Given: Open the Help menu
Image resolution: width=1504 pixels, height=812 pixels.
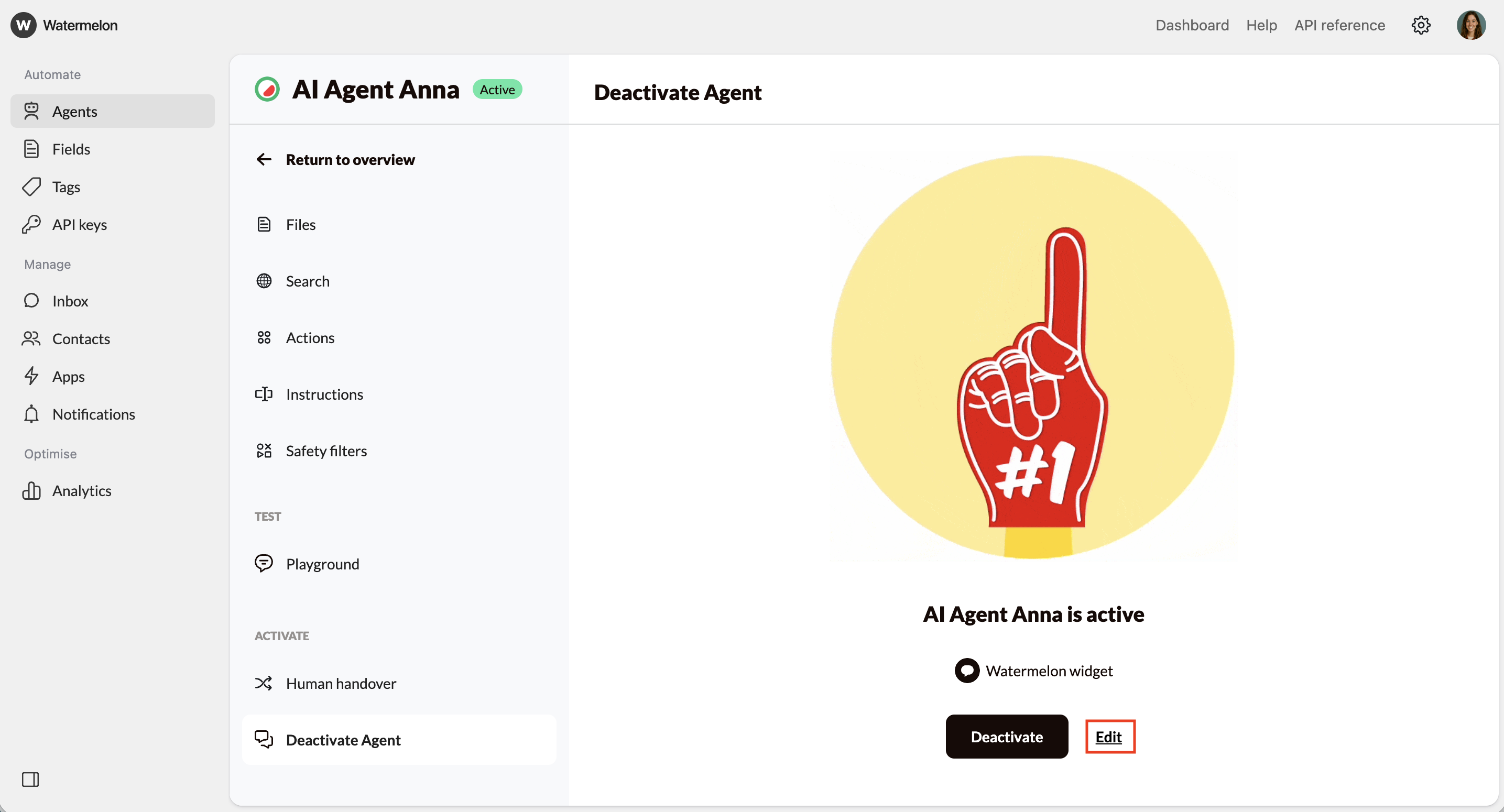Looking at the screenshot, I should 1262,25.
